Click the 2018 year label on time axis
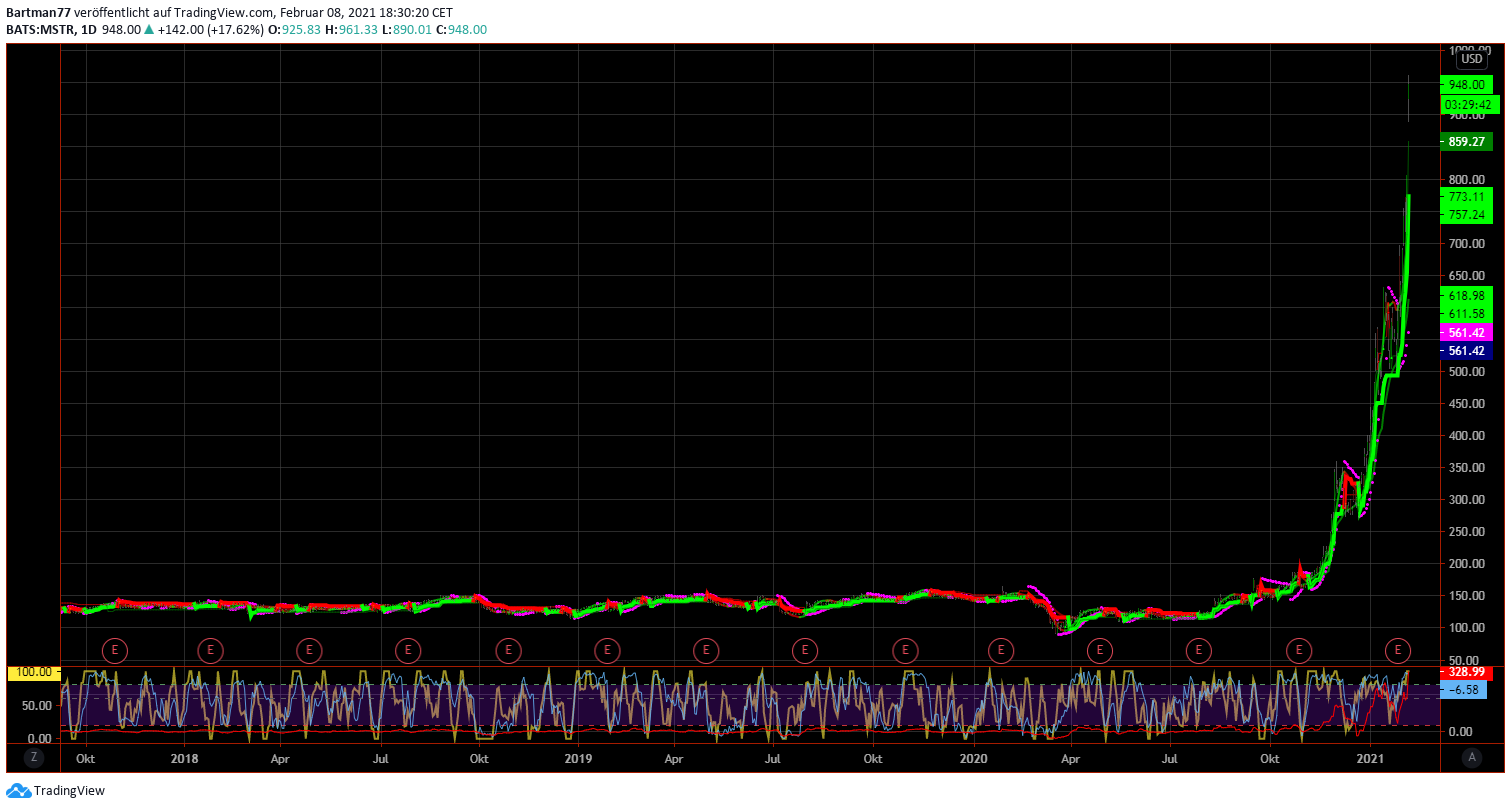 coord(184,758)
